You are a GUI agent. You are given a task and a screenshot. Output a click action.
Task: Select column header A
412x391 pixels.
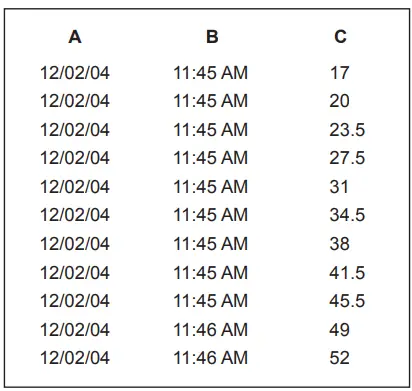tap(75, 37)
